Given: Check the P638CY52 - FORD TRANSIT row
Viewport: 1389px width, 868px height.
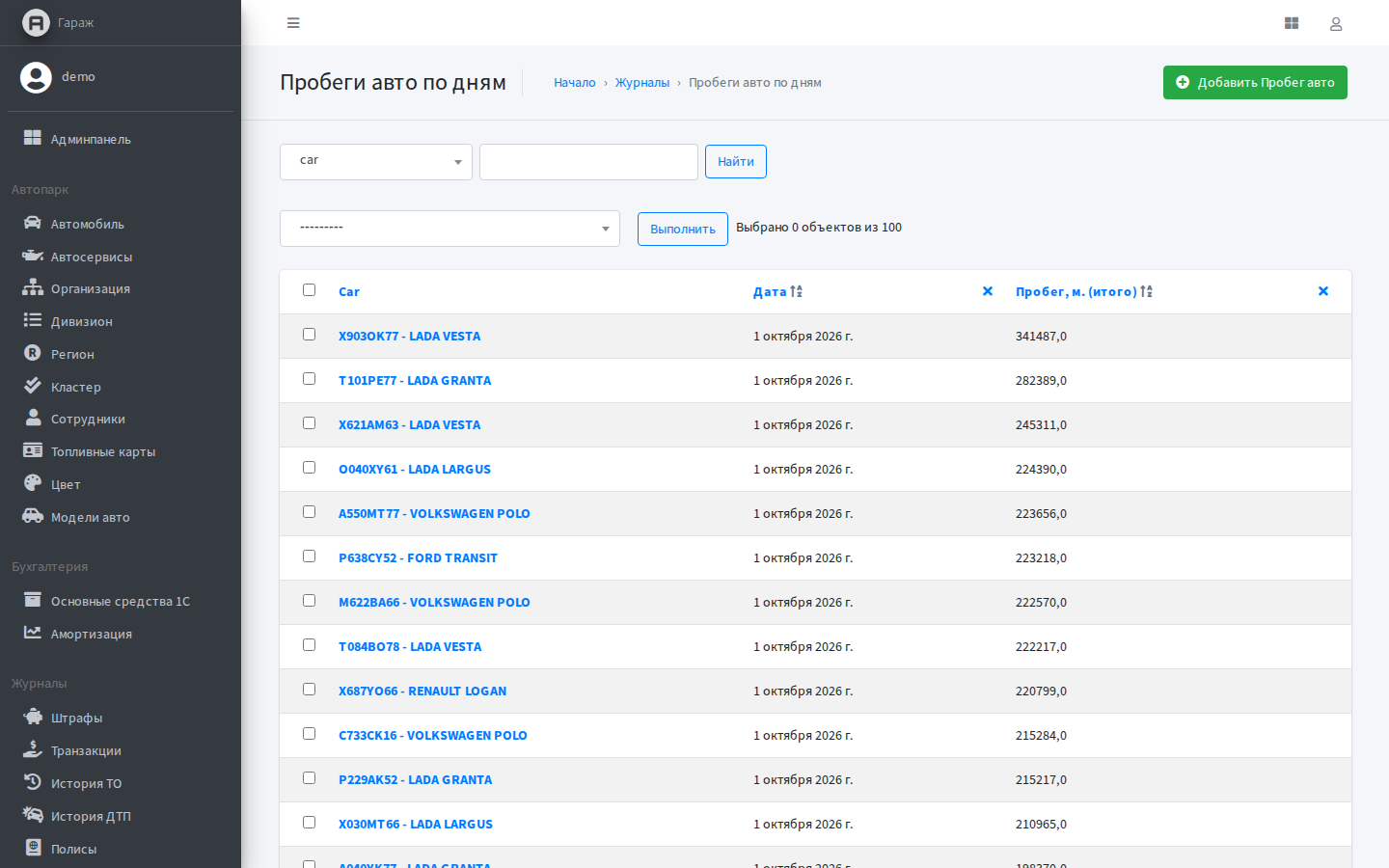Looking at the screenshot, I should 309,556.
